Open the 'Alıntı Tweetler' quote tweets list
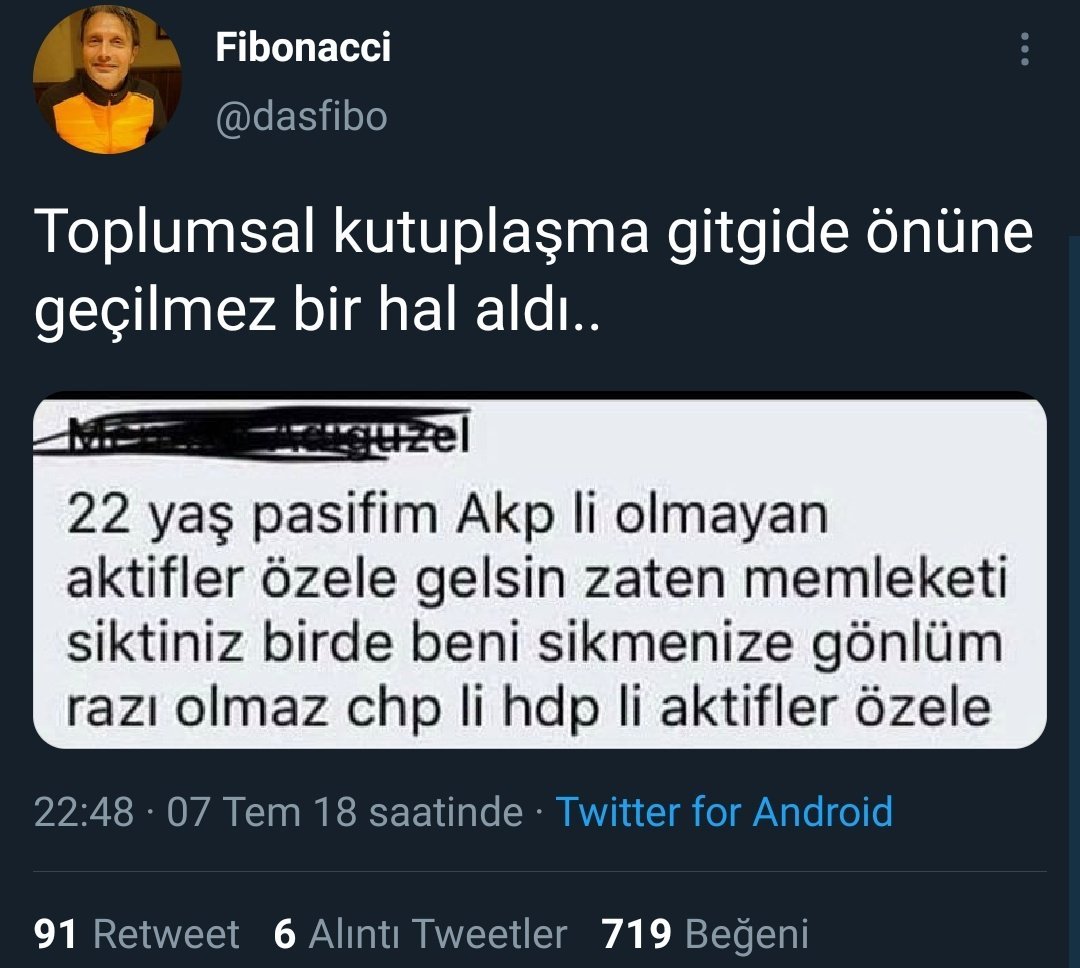1080x968 pixels. [x=437, y=934]
